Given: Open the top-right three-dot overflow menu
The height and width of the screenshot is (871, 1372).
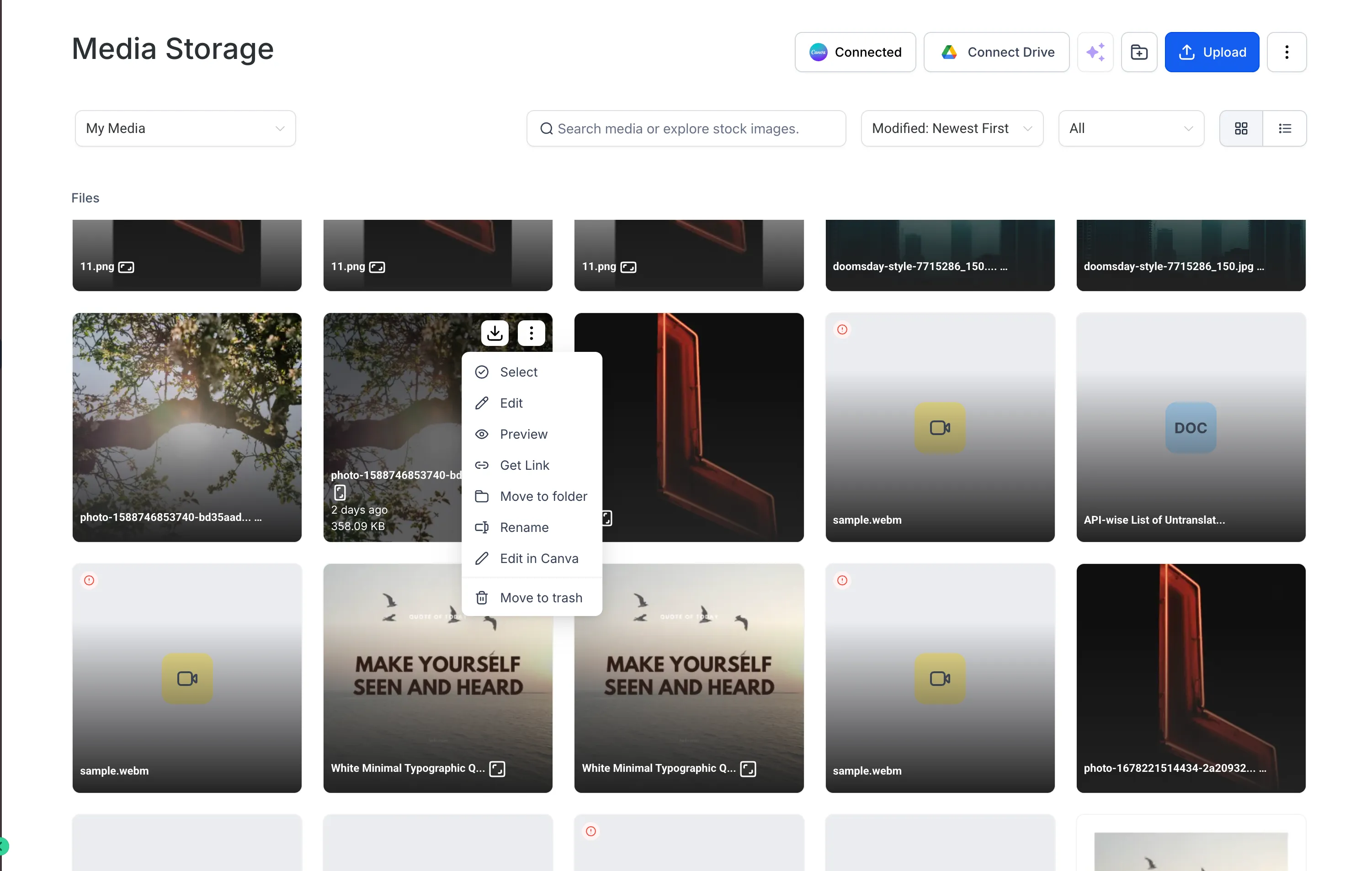Looking at the screenshot, I should (x=1286, y=52).
